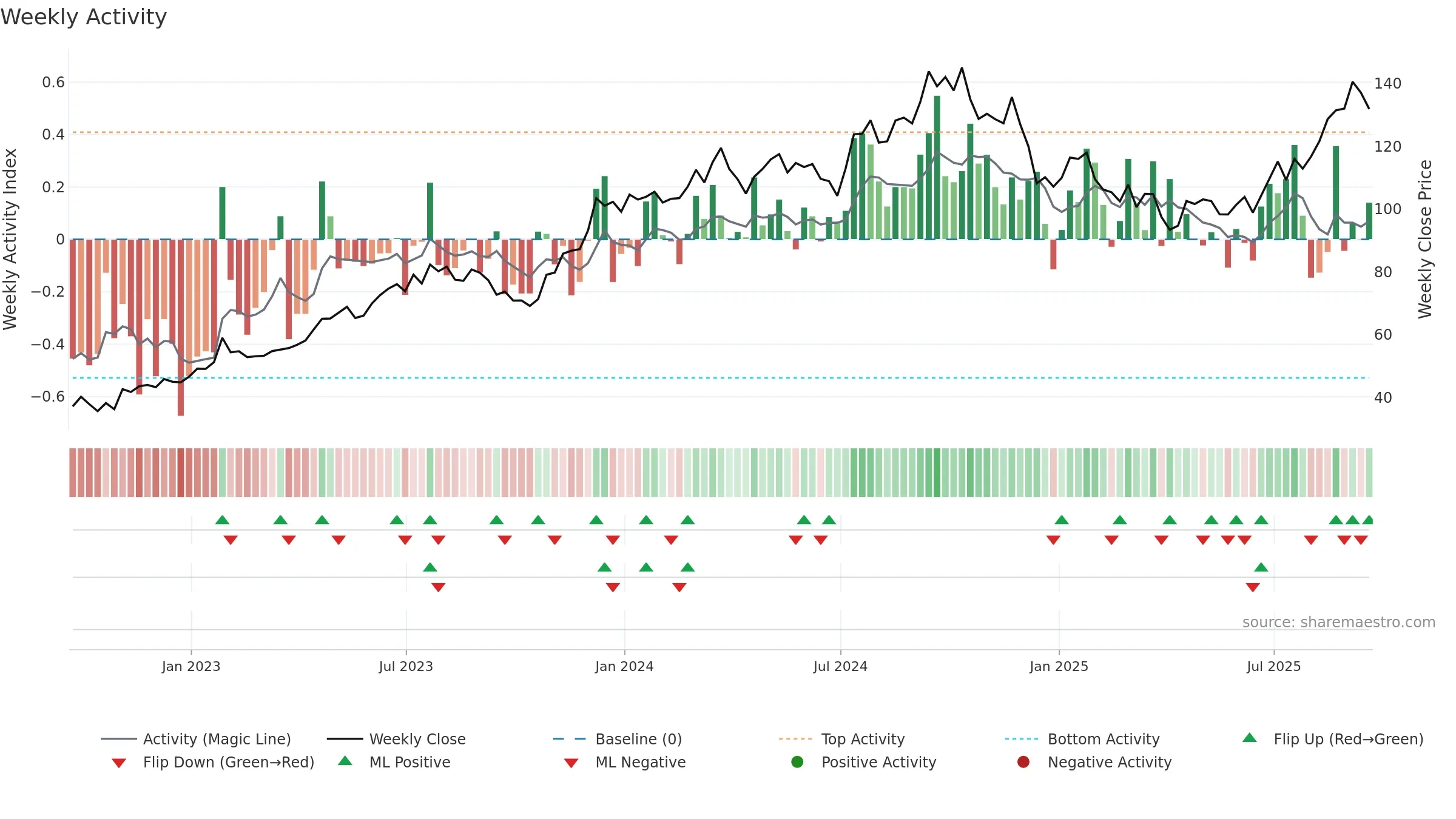The image size is (1456, 819).
Task: Toggle Flip Up (Red→Green) legend entry
Action: [1333, 739]
